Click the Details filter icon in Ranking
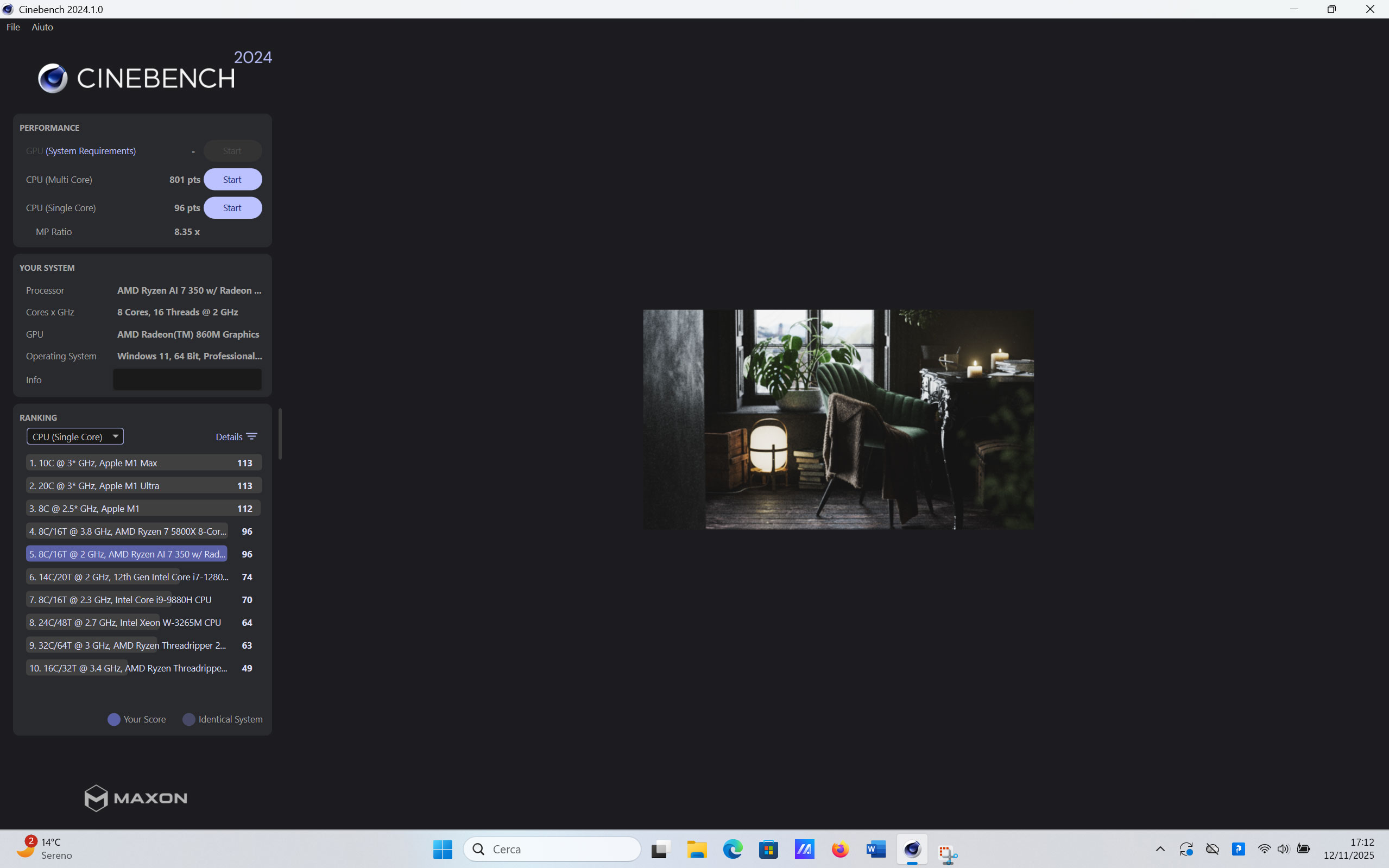The image size is (1389, 868). (251, 437)
